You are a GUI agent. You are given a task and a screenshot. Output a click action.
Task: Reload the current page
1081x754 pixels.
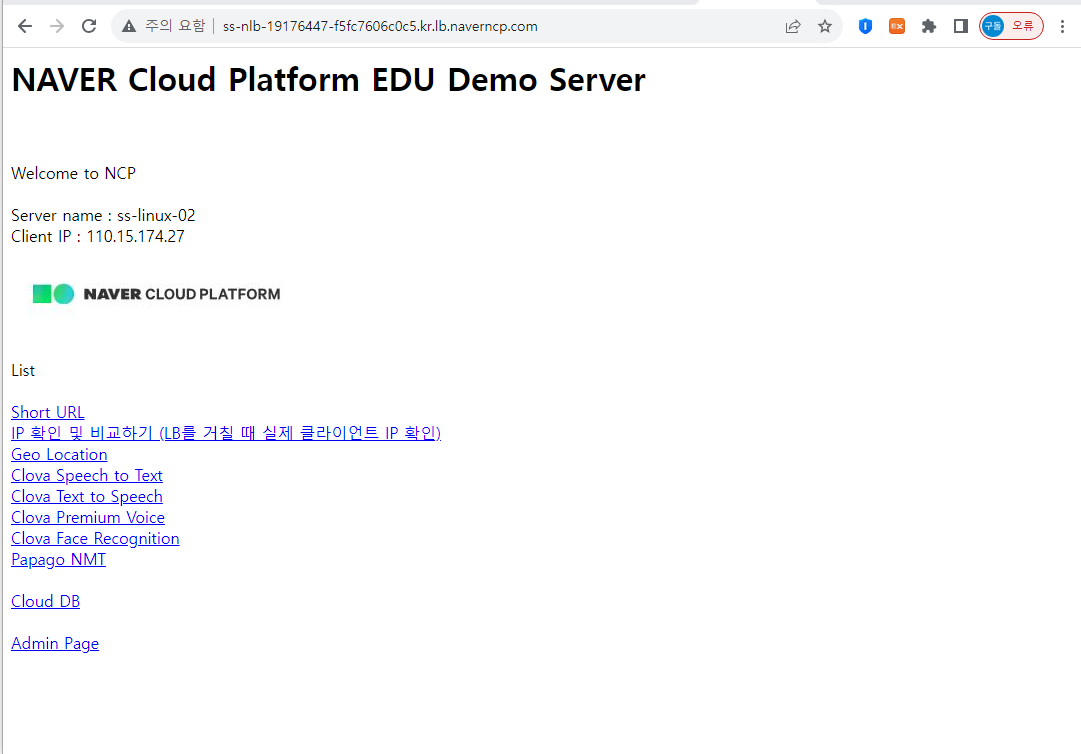(x=89, y=26)
